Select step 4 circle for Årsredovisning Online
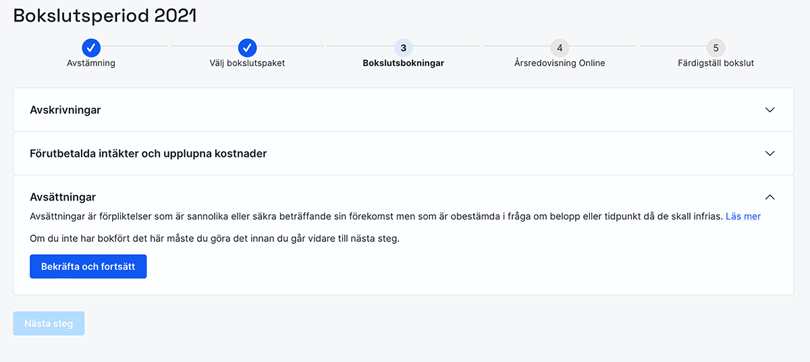The image size is (810, 362). point(559,48)
